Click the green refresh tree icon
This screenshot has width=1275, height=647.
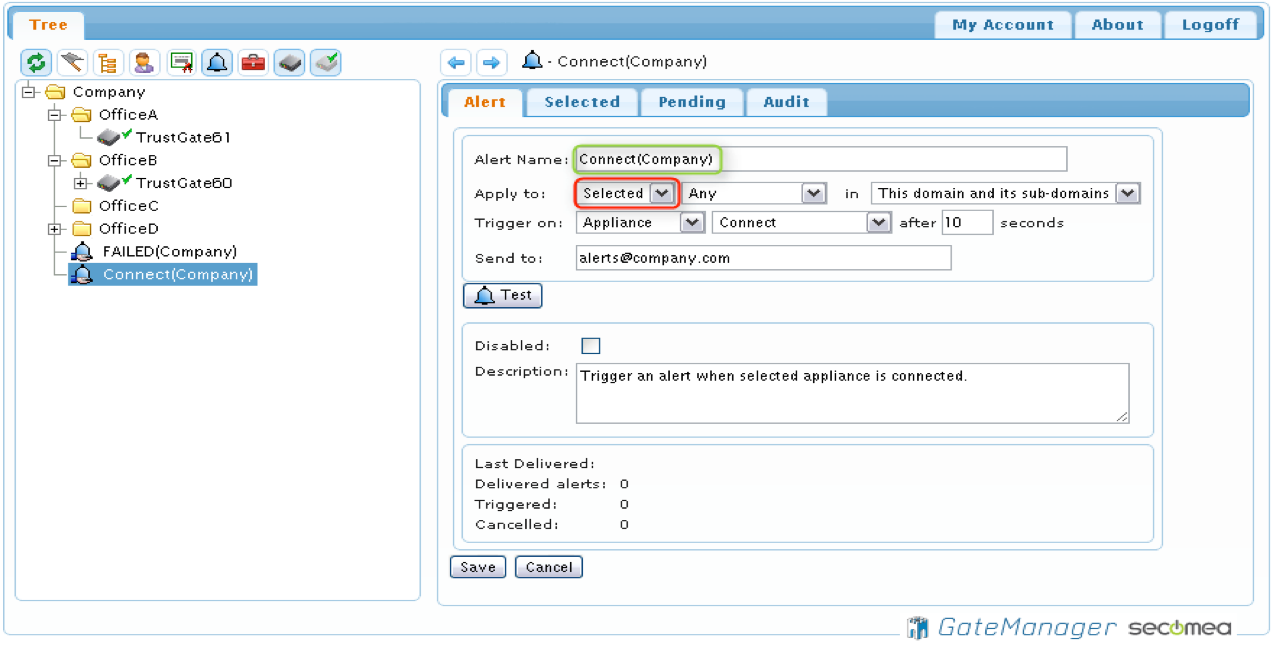pos(36,63)
